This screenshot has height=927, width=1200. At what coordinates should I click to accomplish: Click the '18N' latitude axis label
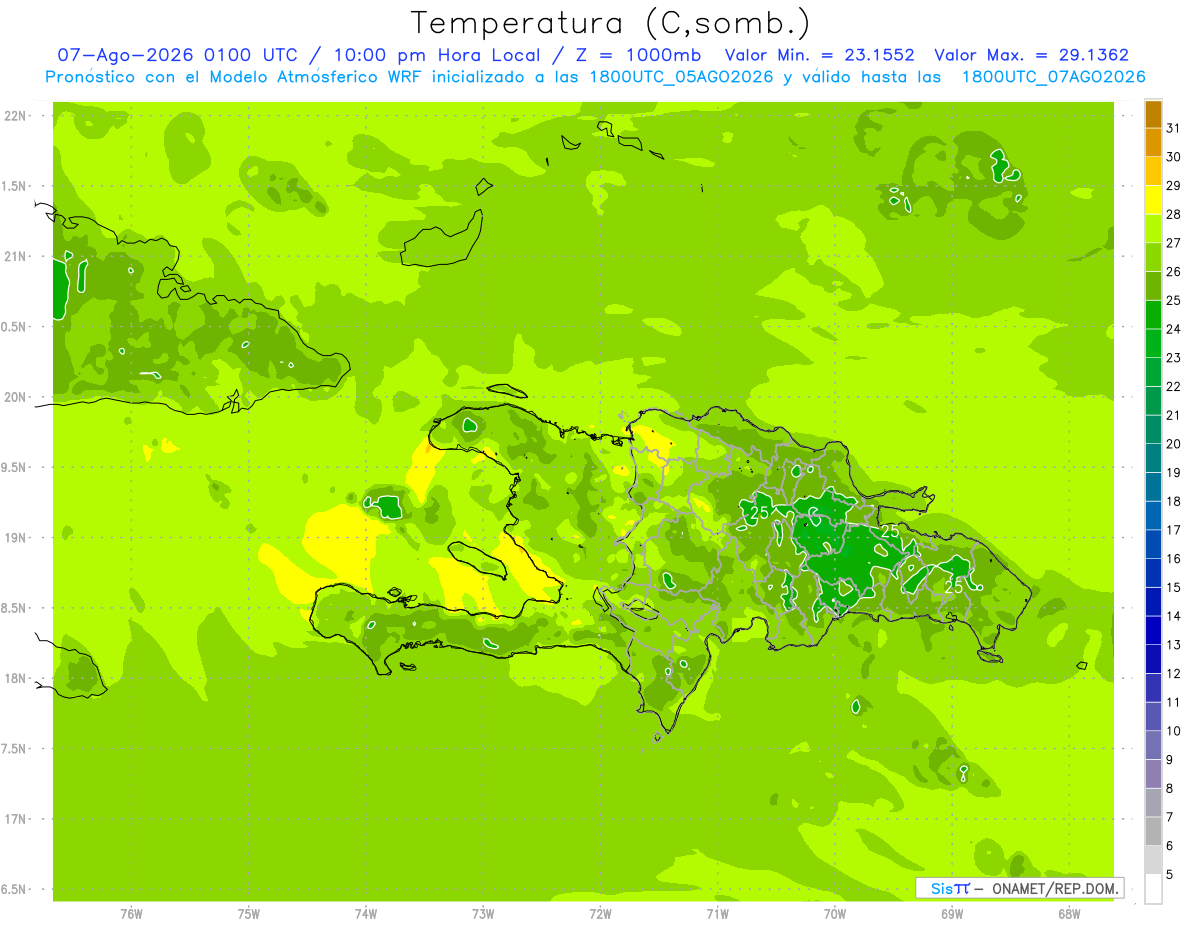15,678
